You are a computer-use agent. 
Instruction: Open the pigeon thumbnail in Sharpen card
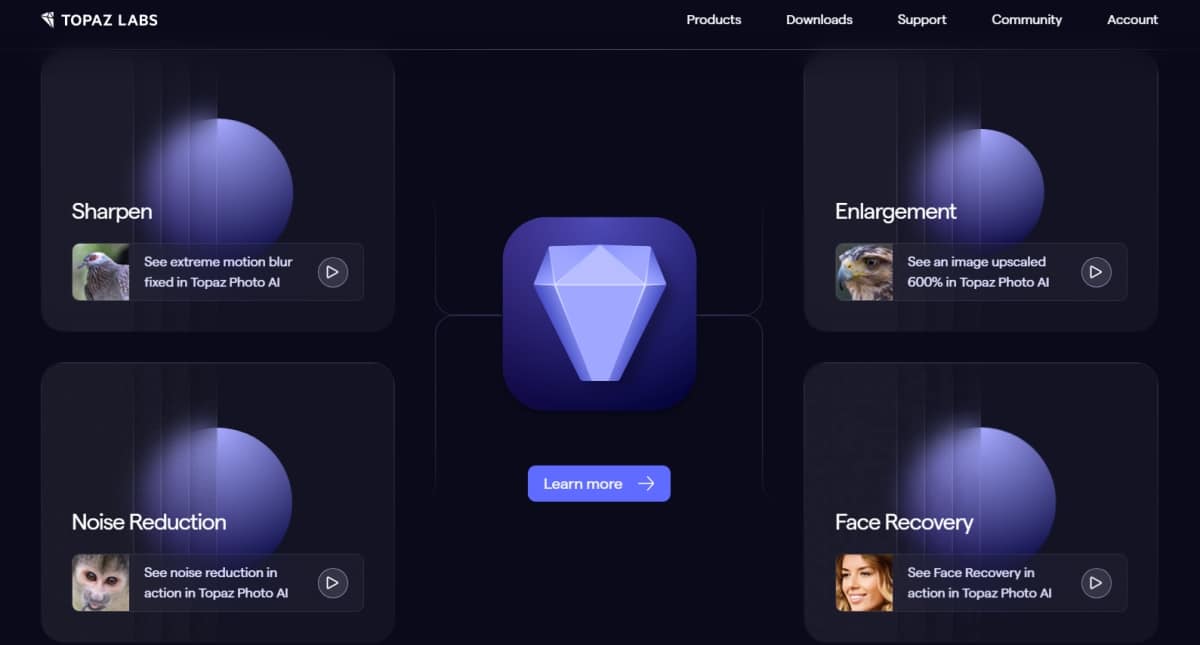point(101,272)
